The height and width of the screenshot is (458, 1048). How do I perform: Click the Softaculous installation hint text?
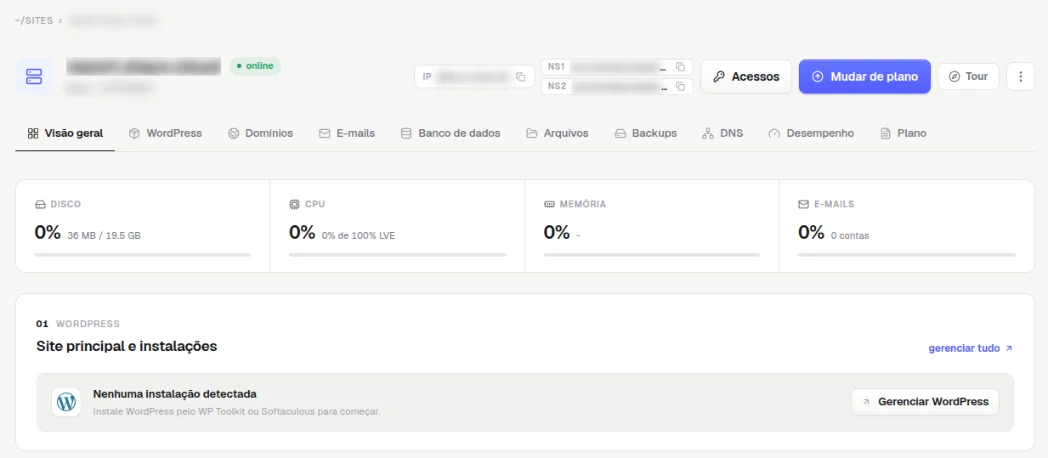click(x=237, y=411)
